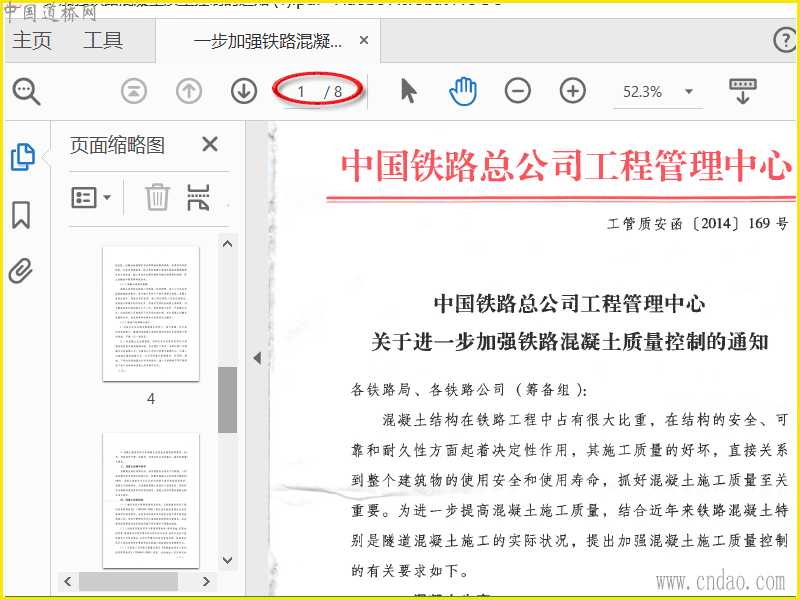Click the thumbnail vertical scrollbar handle

(x=228, y=400)
